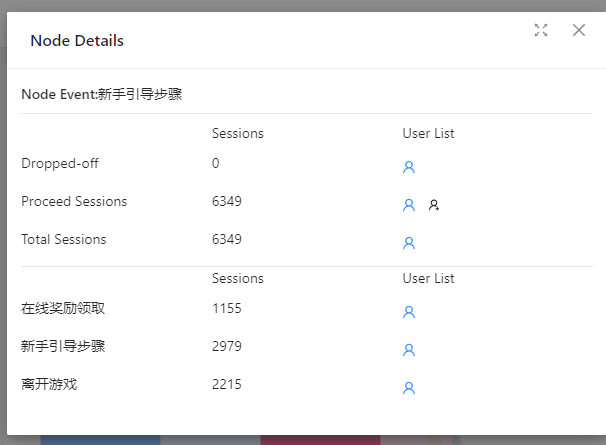
Task: Click the 离开游戏 event label
Action: tap(49, 384)
